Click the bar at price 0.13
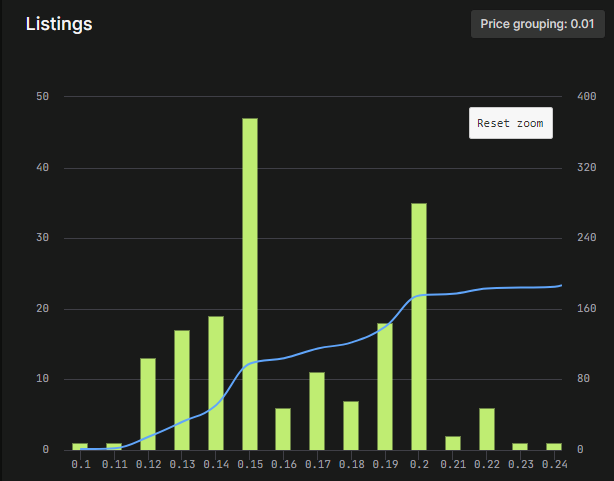This screenshot has height=481, width=614. [182, 390]
